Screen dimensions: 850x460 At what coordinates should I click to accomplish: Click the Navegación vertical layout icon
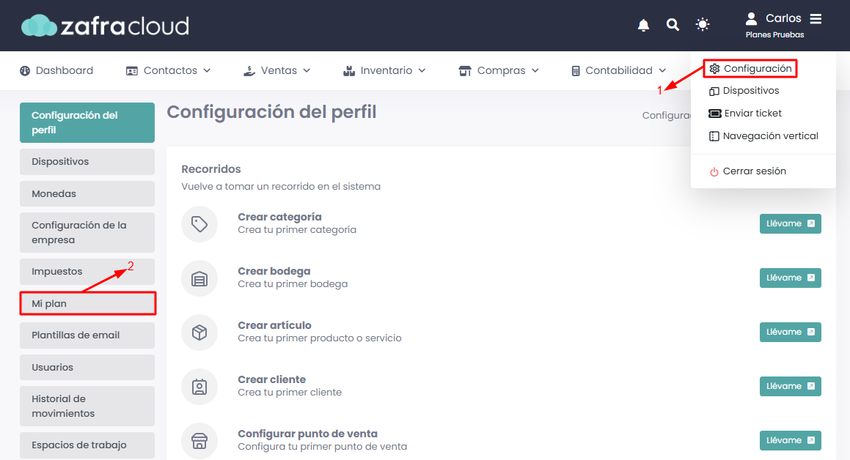[x=714, y=136]
